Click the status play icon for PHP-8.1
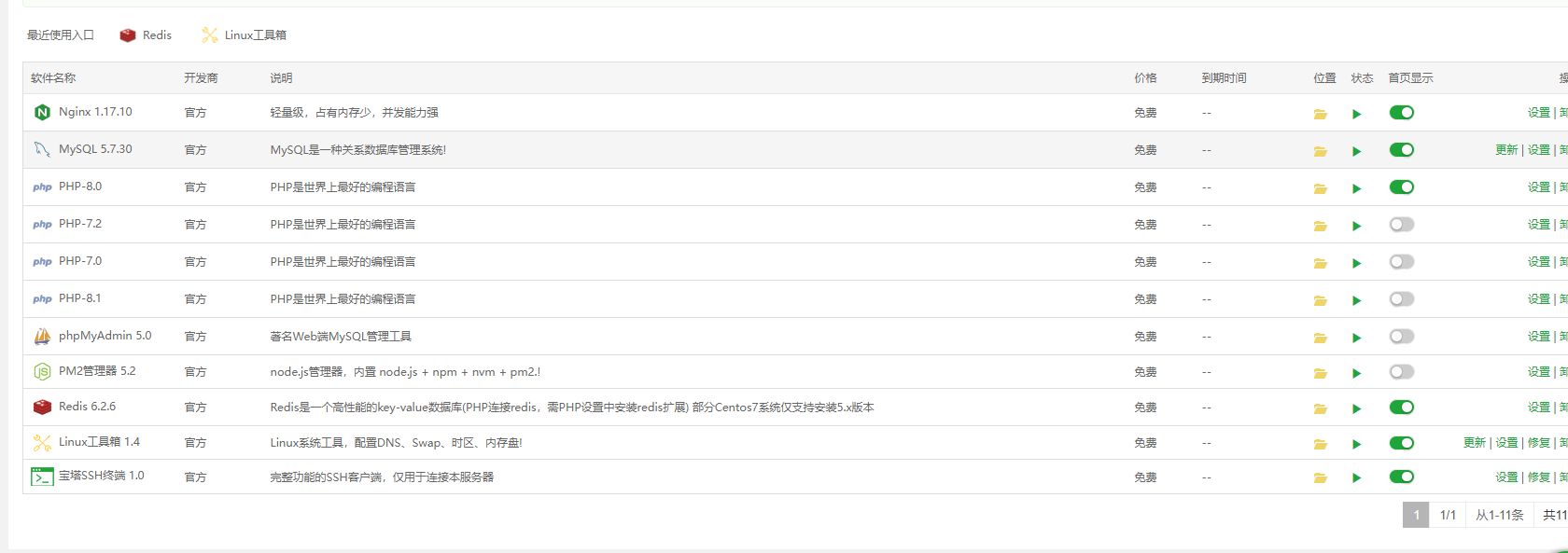1568x553 pixels. (1356, 300)
